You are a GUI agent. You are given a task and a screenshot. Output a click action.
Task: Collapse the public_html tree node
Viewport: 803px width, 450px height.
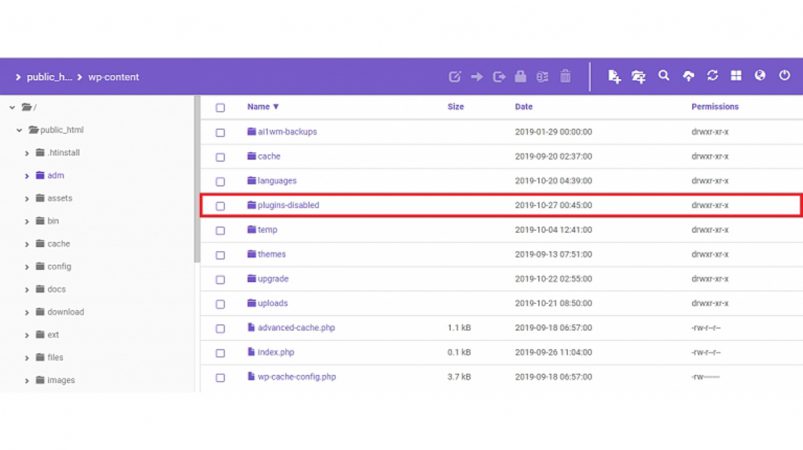(19, 130)
